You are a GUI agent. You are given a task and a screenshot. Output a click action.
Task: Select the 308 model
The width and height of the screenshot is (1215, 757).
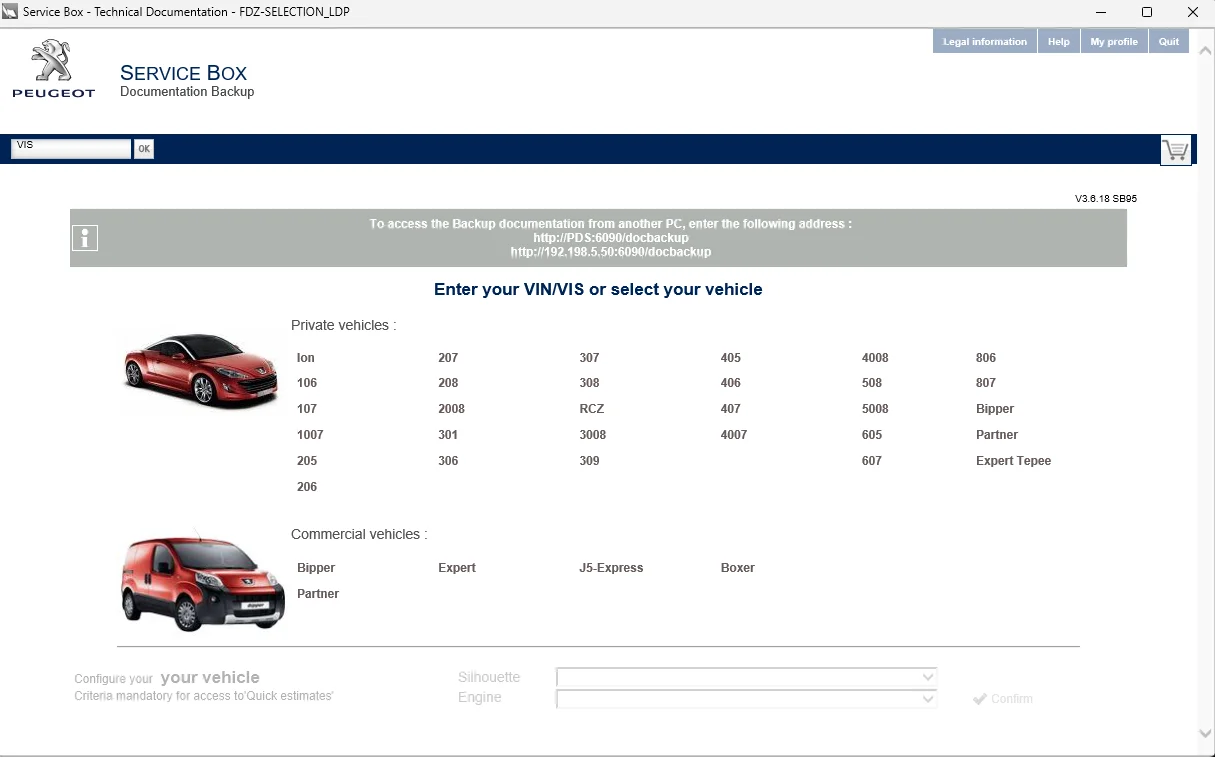tap(589, 383)
